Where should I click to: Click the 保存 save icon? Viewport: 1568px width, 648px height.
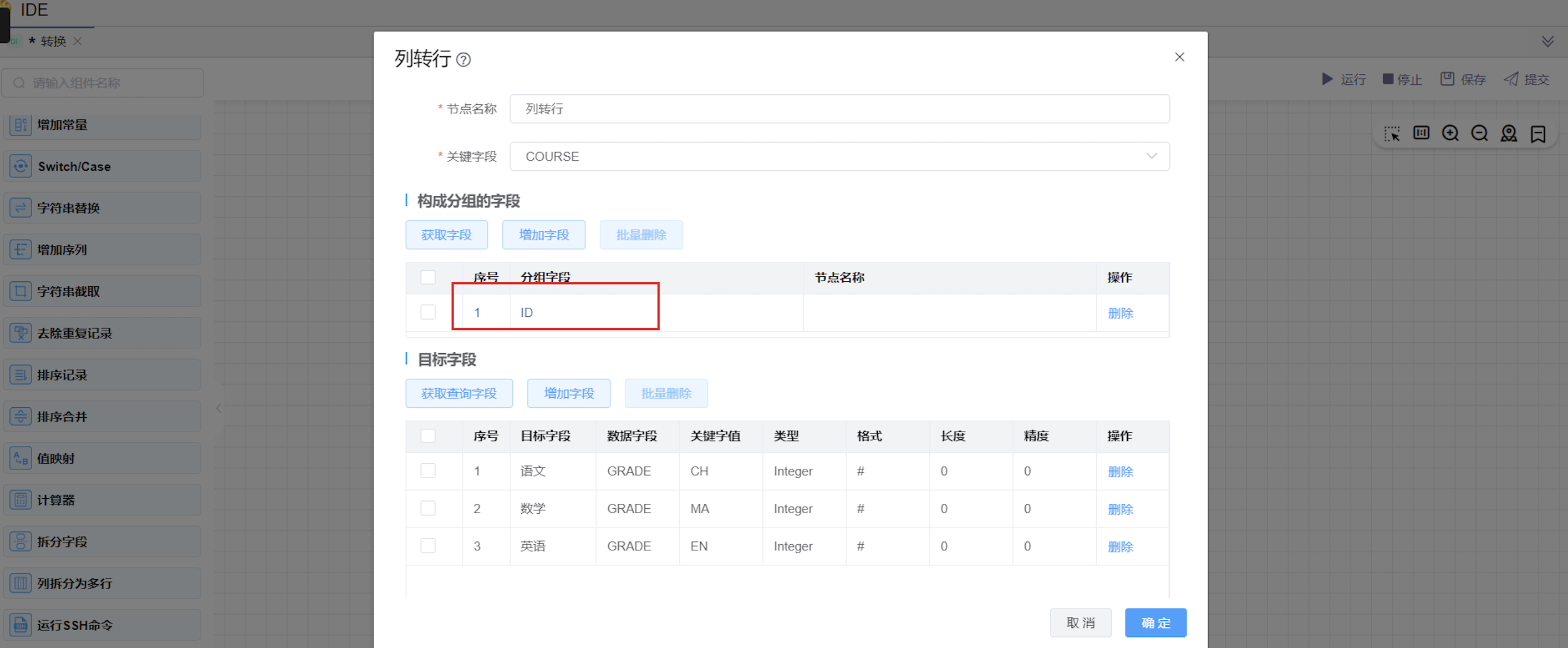click(x=1447, y=79)
